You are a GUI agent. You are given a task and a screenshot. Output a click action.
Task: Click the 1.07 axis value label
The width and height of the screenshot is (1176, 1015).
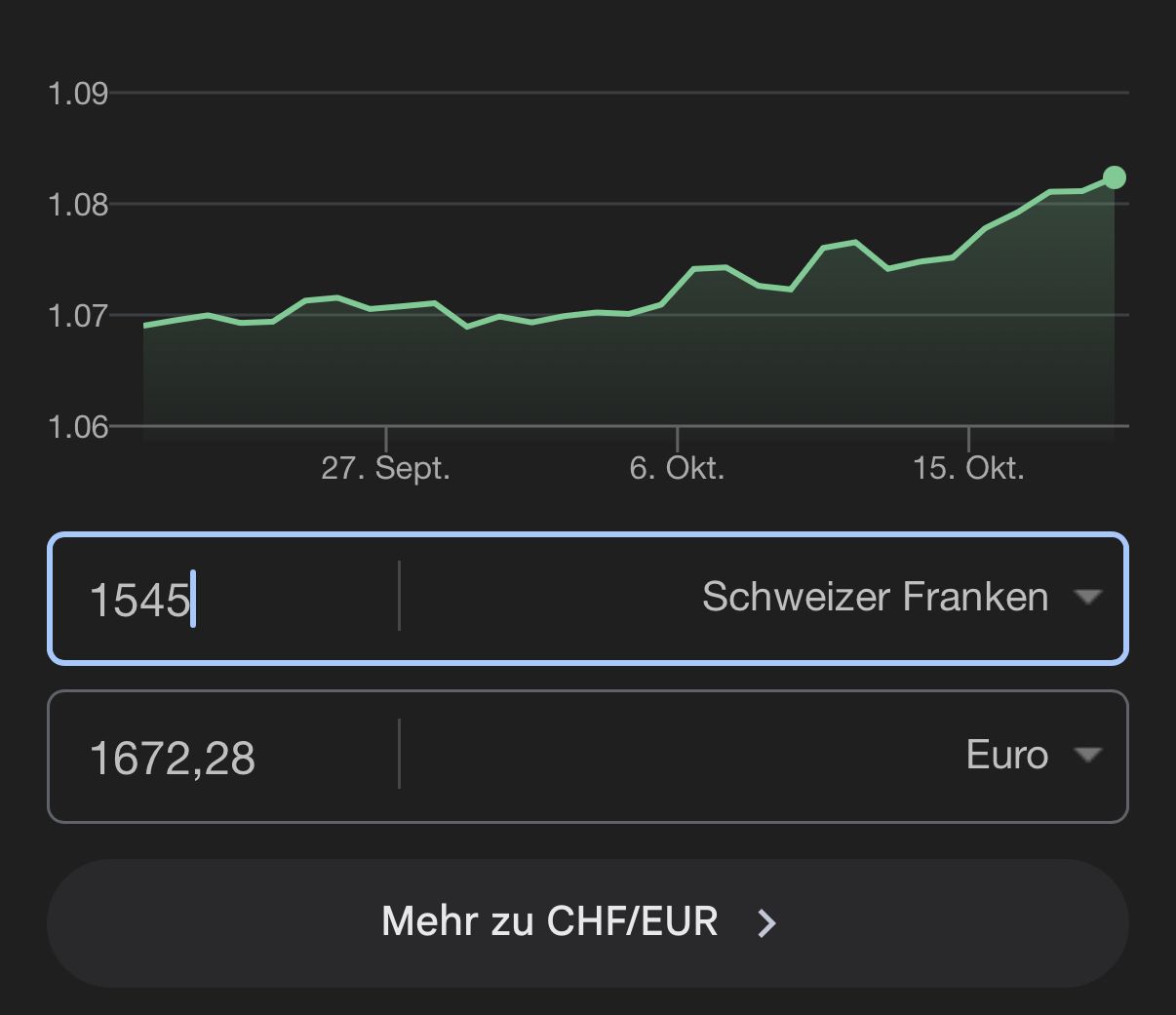78,316
